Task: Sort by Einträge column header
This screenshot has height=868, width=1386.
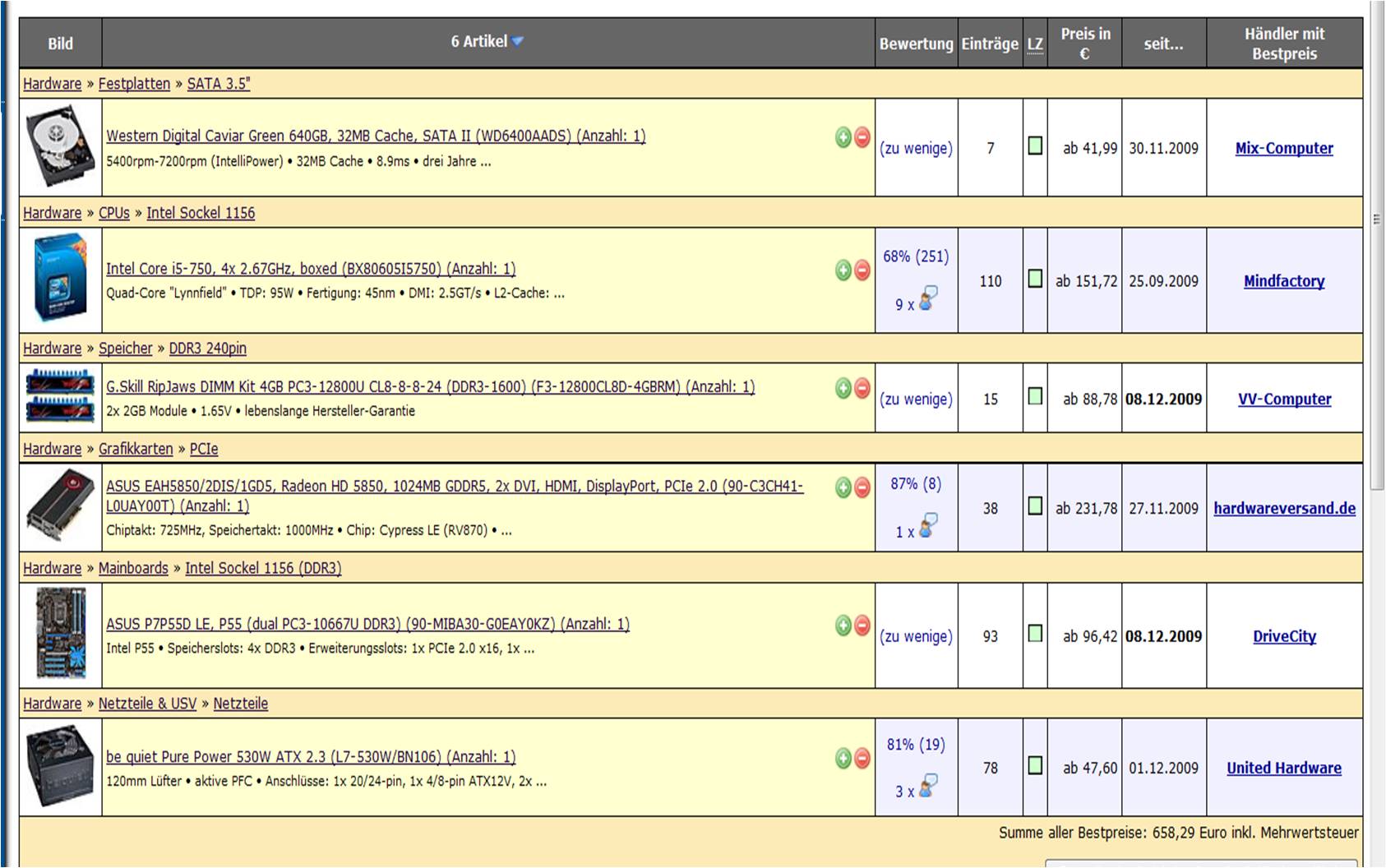Action: (990, 44)
